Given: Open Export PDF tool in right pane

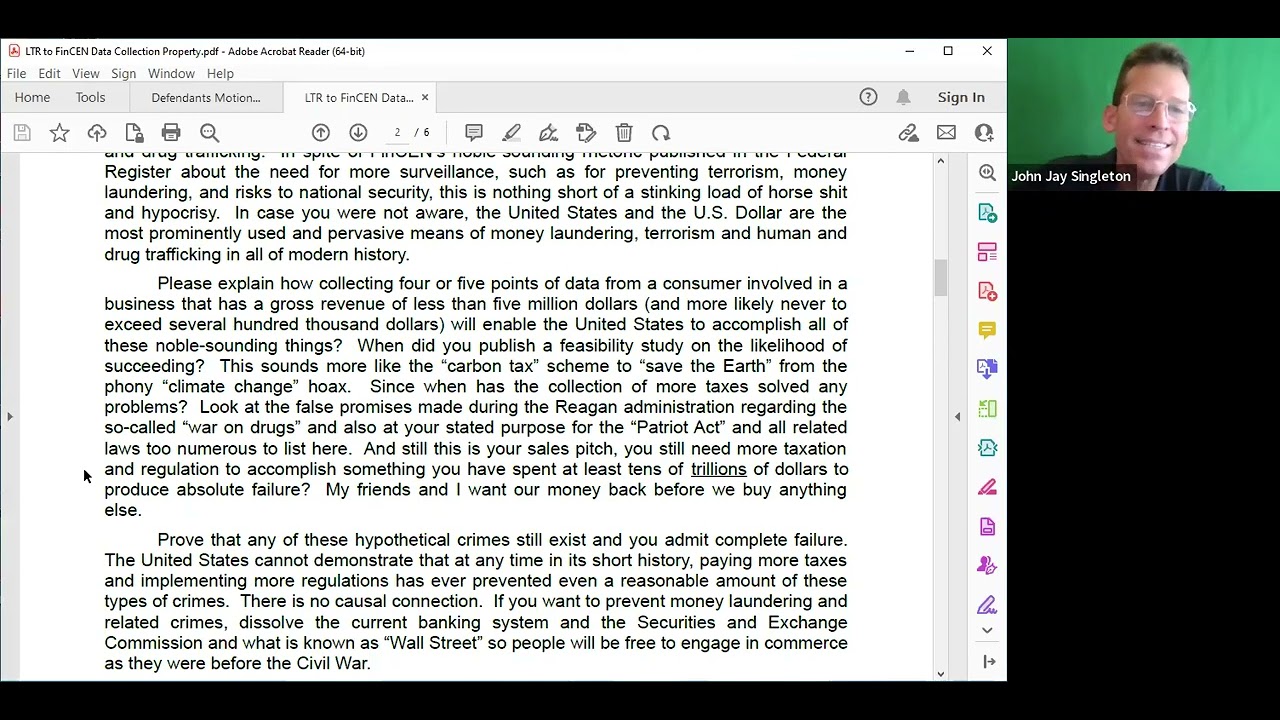Looking at the screenshot, I should tap(987, 213).
